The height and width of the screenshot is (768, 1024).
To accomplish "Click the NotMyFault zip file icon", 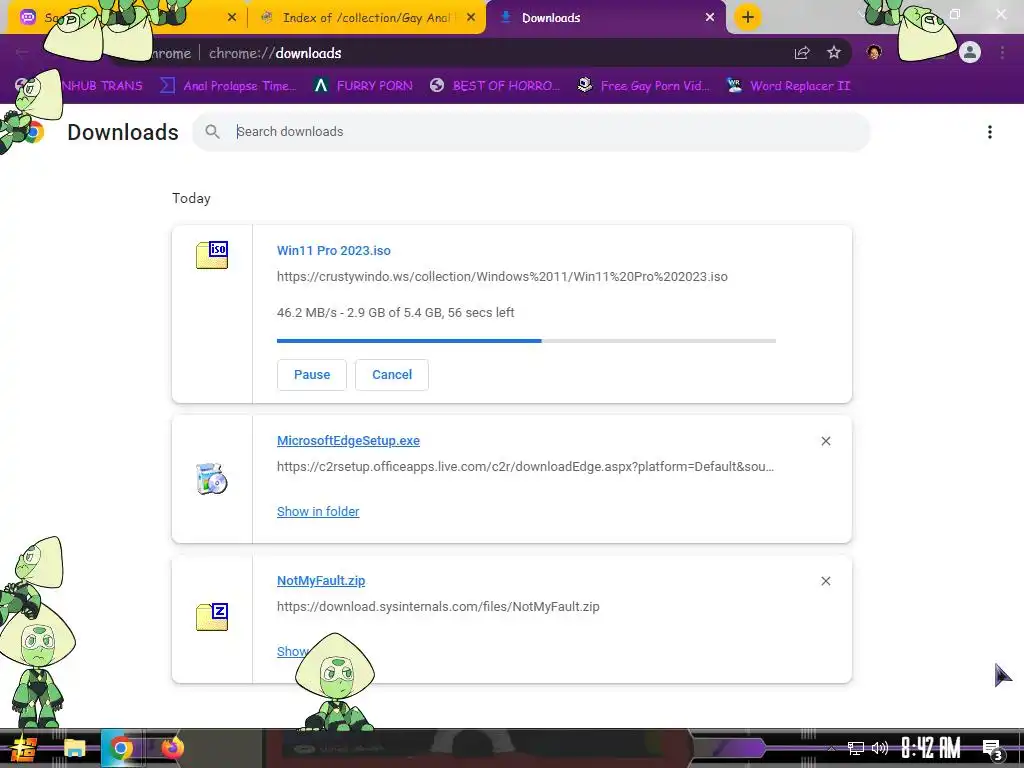I will point(212,616).
